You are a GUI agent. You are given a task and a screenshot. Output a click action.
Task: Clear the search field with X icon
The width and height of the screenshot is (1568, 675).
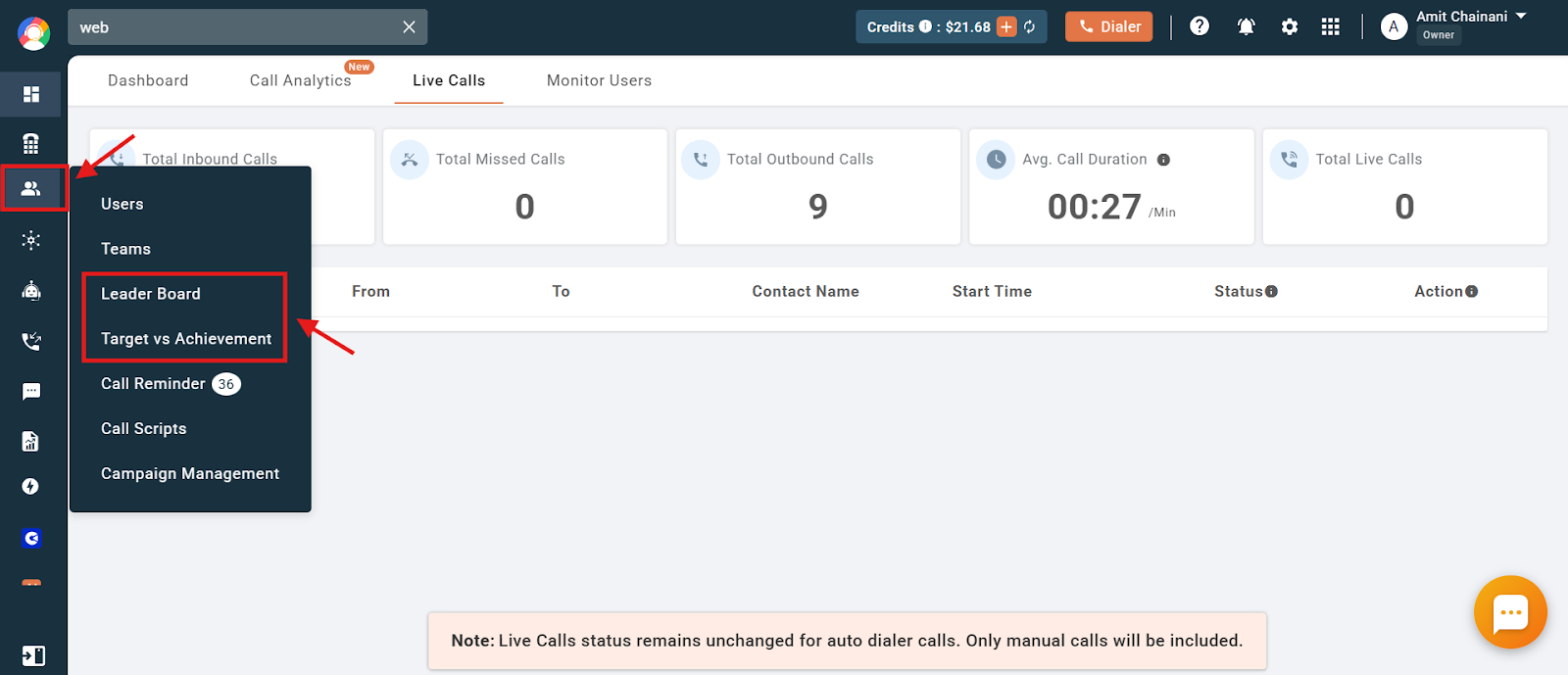(410, 27)
